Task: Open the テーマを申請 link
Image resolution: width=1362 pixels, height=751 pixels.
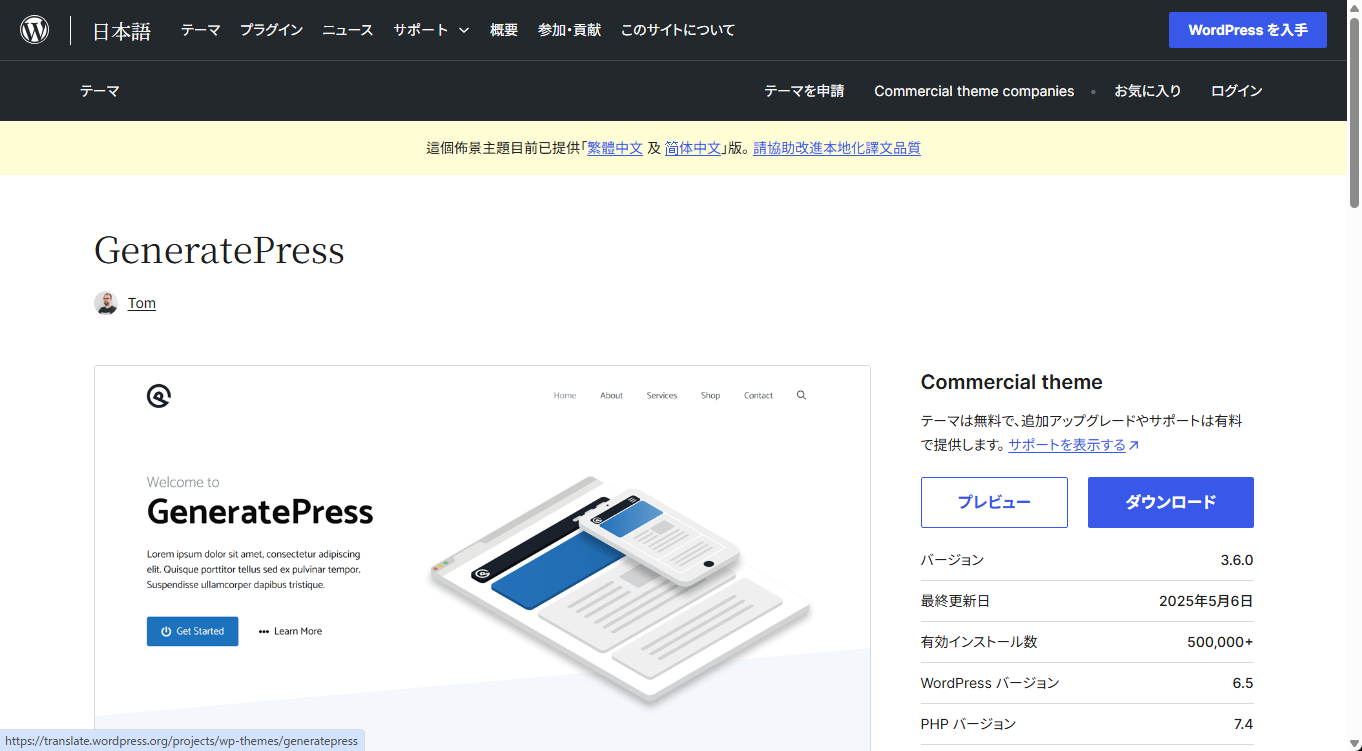Action: click(x=804, y=91)
